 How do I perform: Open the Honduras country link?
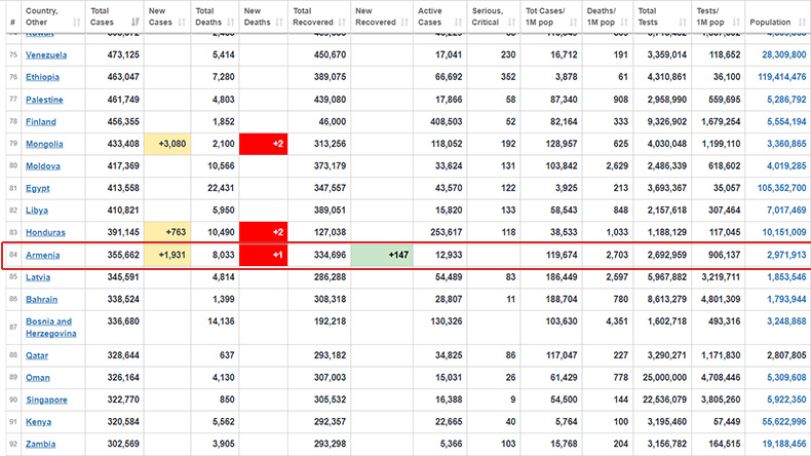click(46, 233)
